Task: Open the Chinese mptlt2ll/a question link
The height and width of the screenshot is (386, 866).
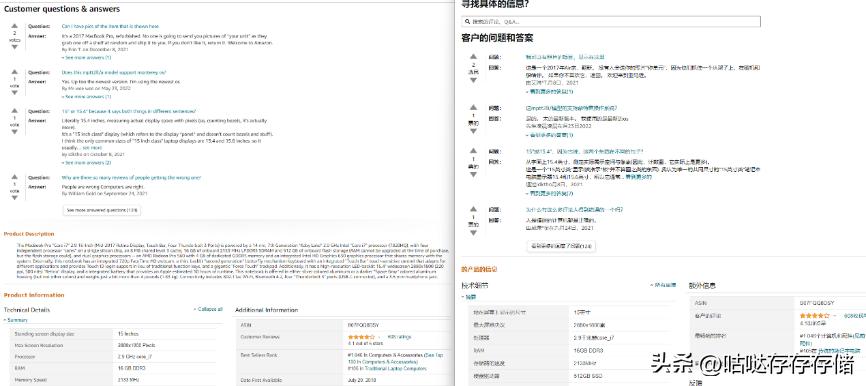Action: (x=571, y=108)
